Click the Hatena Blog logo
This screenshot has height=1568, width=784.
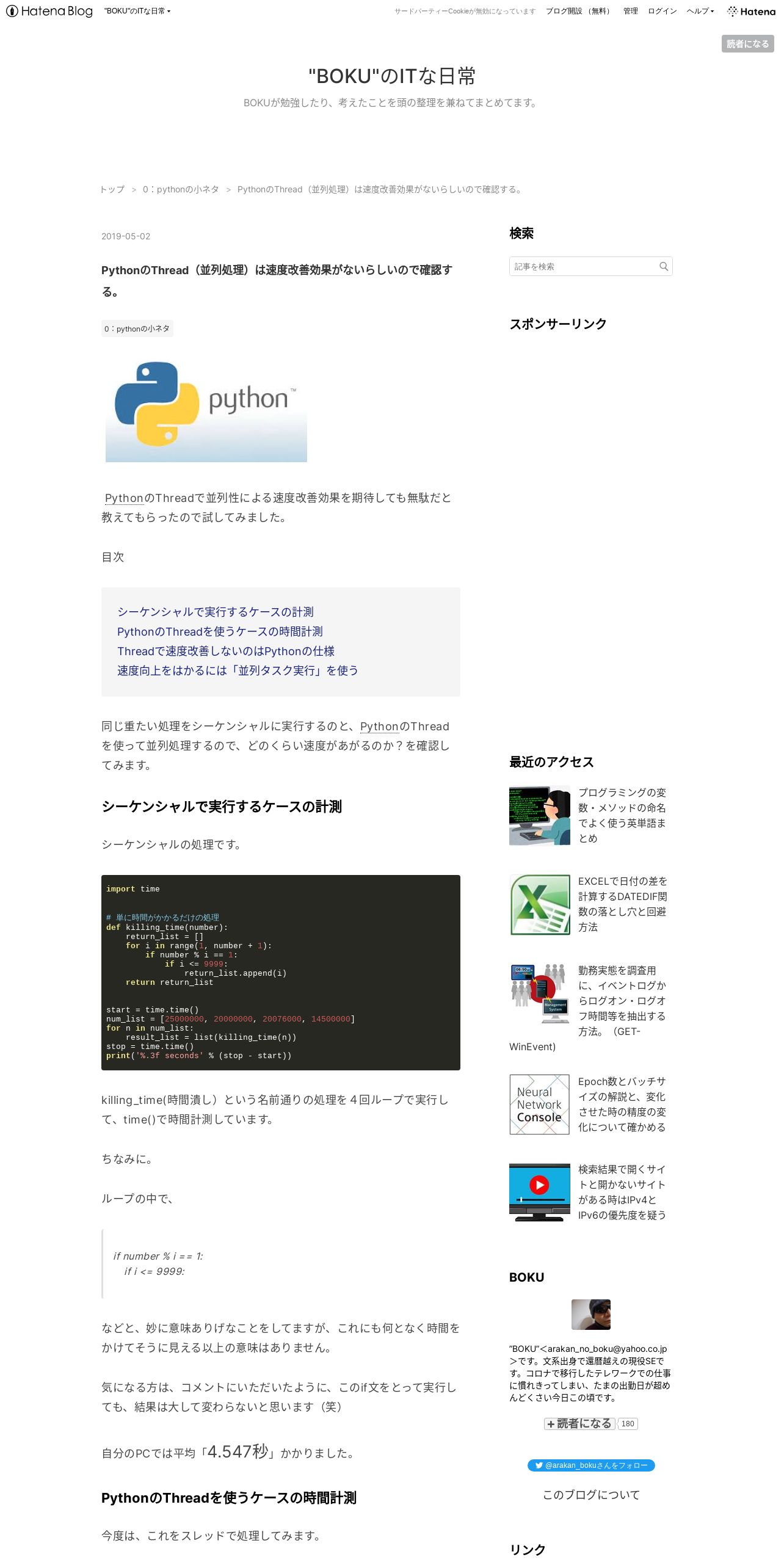point(49,11)
